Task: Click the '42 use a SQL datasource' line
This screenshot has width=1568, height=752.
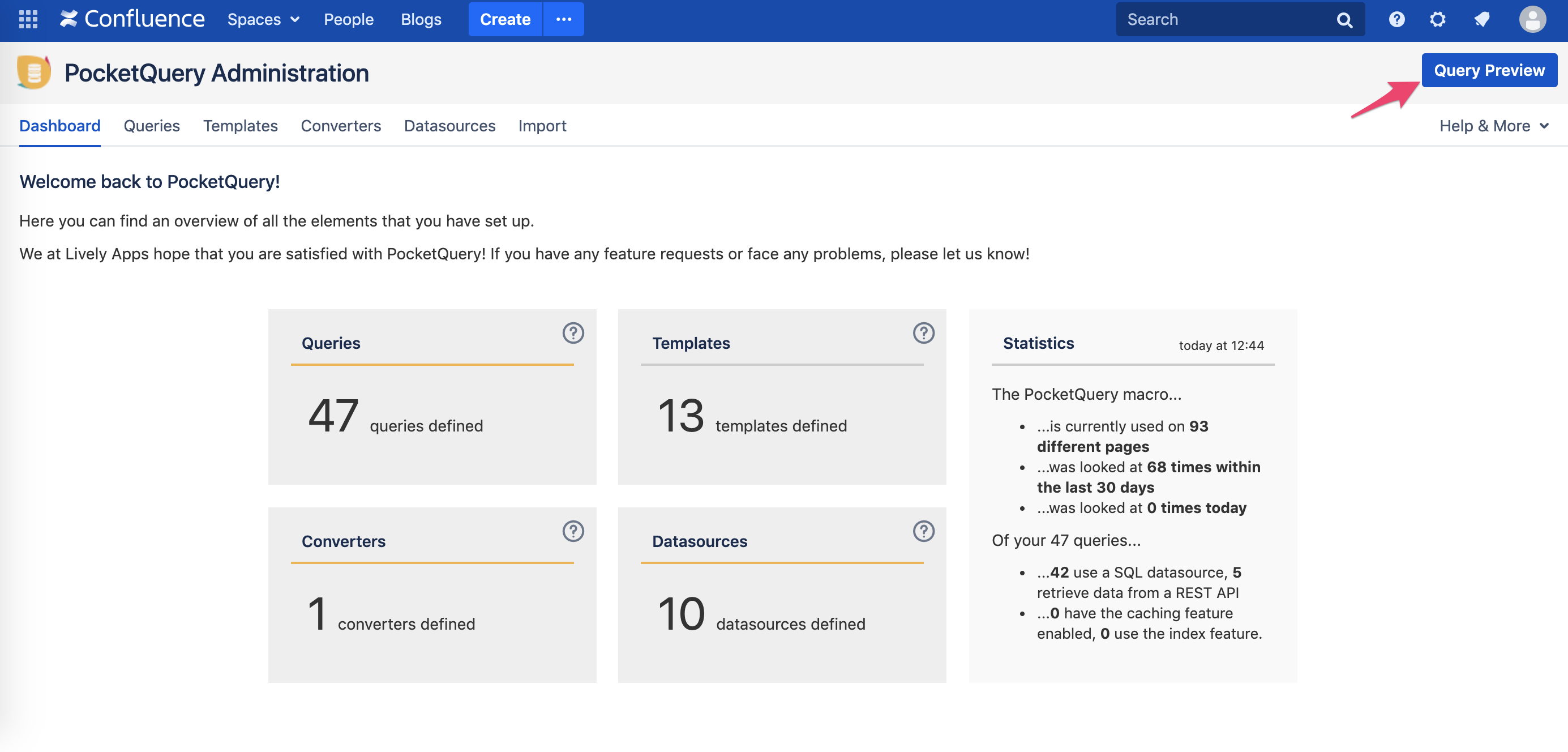Action: 1139,582
